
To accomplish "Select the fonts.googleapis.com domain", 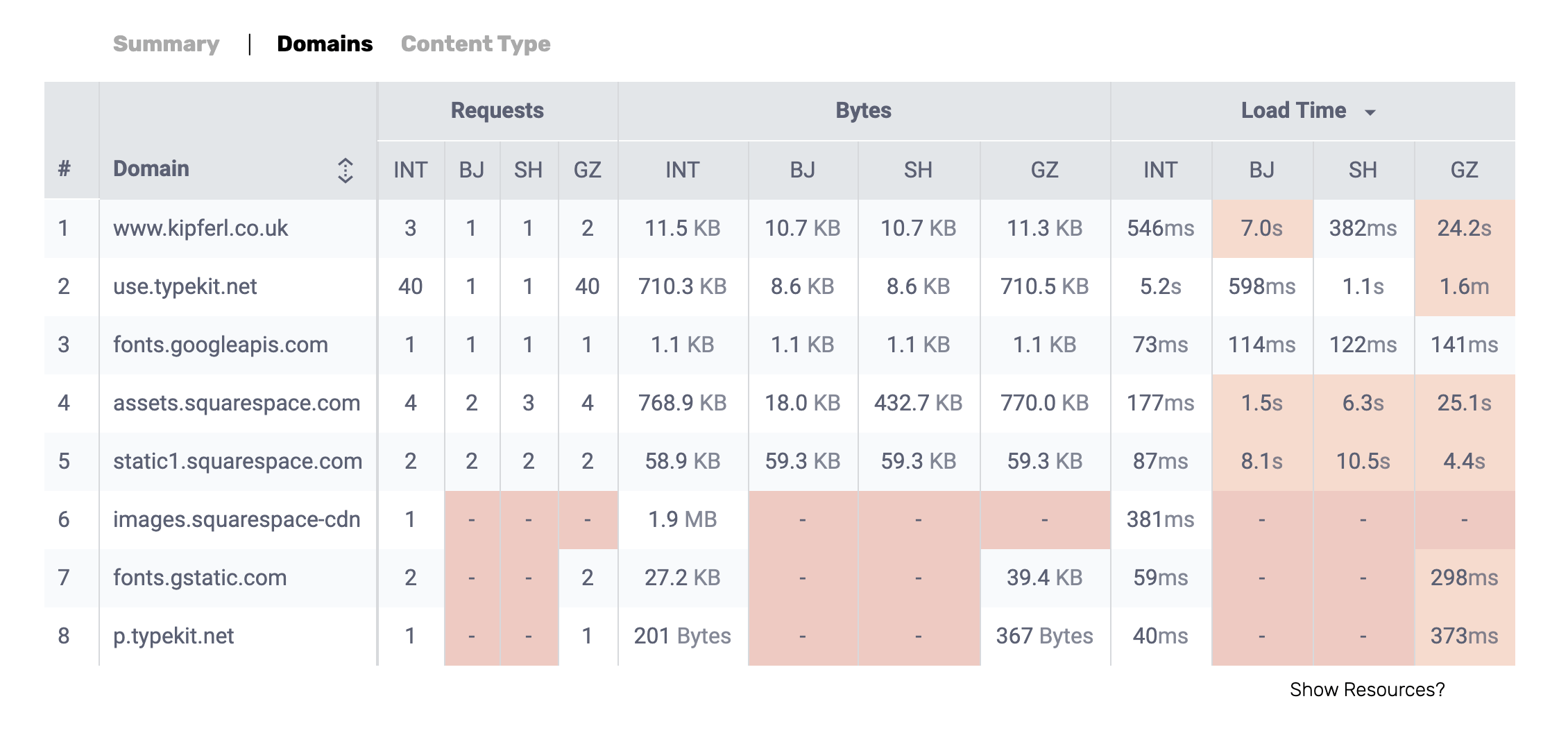I will (x=221, y=345).
